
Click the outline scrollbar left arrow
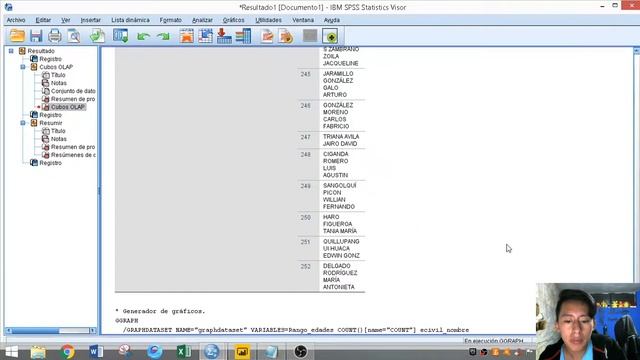(9, 331)
